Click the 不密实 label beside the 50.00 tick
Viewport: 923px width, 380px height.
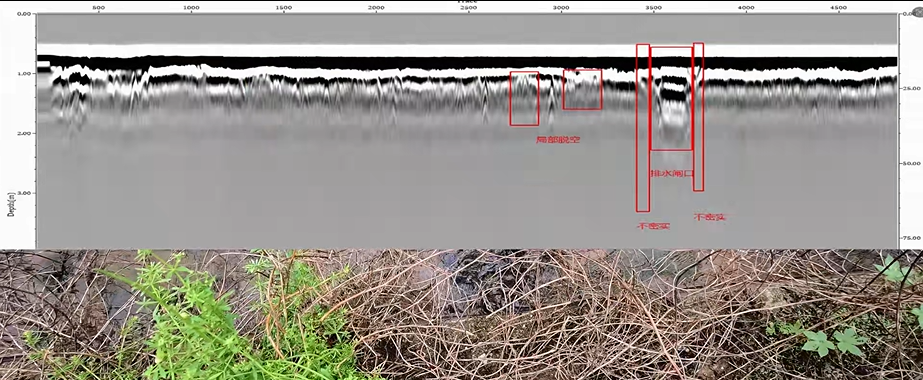(x=710, y=217)
